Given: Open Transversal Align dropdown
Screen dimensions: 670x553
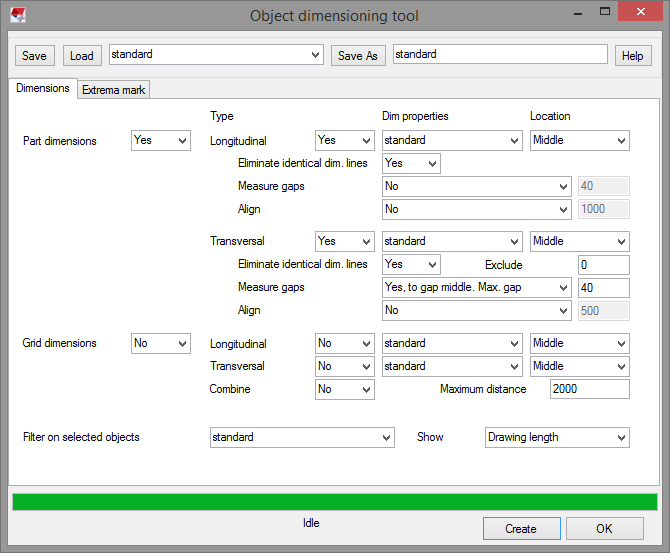Looking at the screenshot, I should pyautogui.click(x=476, y=311).
